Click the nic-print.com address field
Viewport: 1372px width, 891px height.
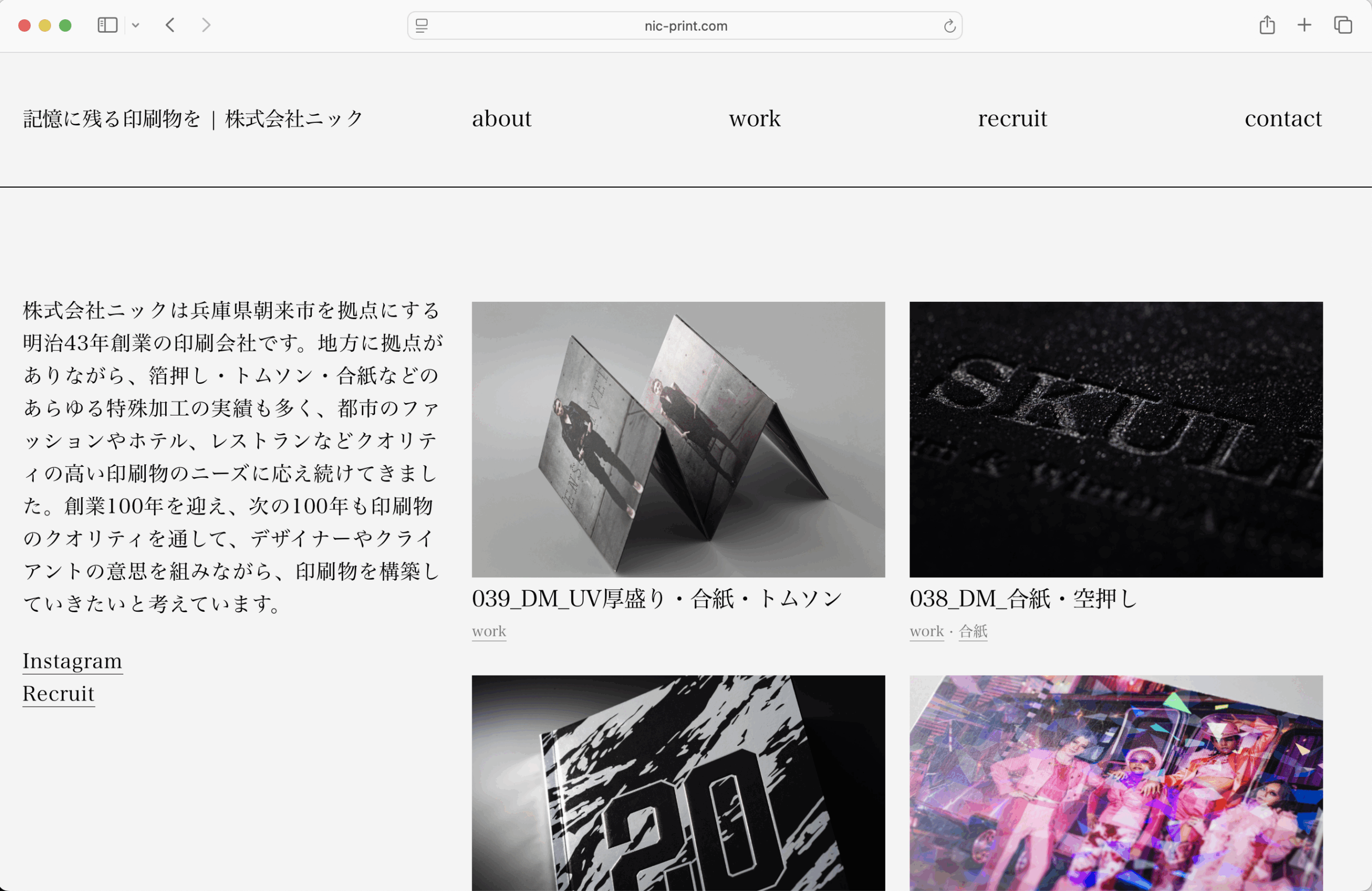pyautogui.click(x=685, y=26)
